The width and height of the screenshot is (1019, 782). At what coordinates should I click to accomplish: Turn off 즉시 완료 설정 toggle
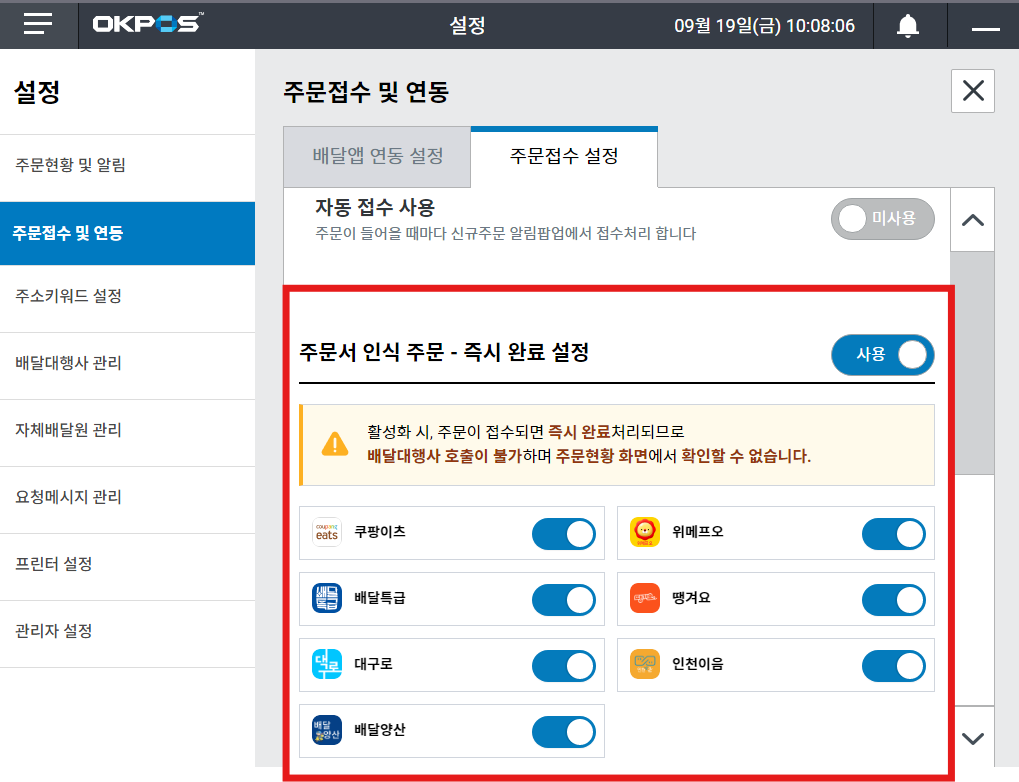tap(882, 355)
